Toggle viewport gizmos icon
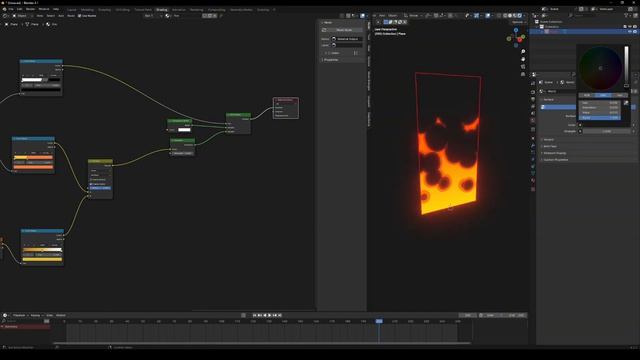Image resolution: width=640 pixels, height=360 pixels. 476,16
